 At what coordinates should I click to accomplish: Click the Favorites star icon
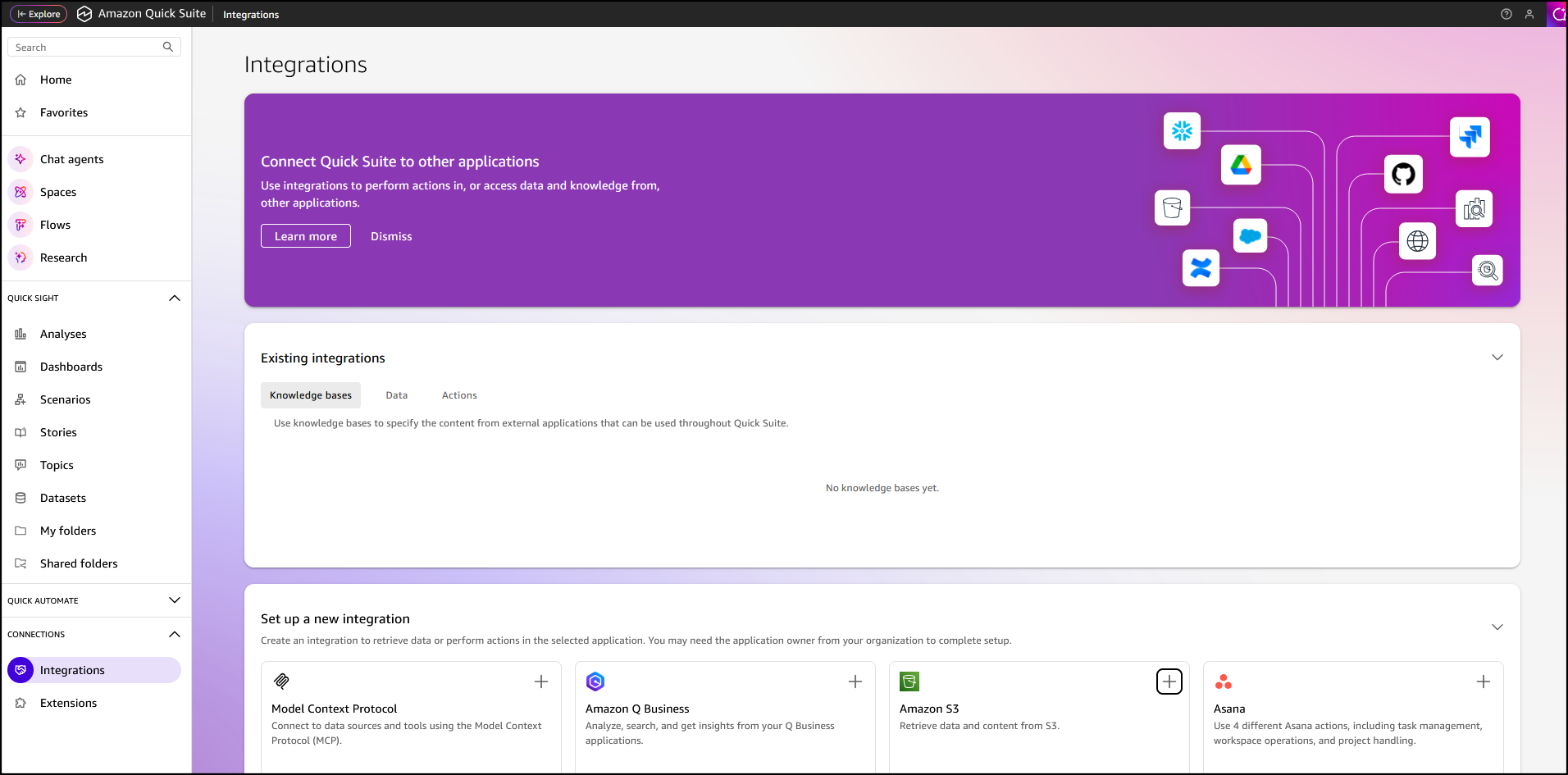pyautogui.click(x=21, y=112)
